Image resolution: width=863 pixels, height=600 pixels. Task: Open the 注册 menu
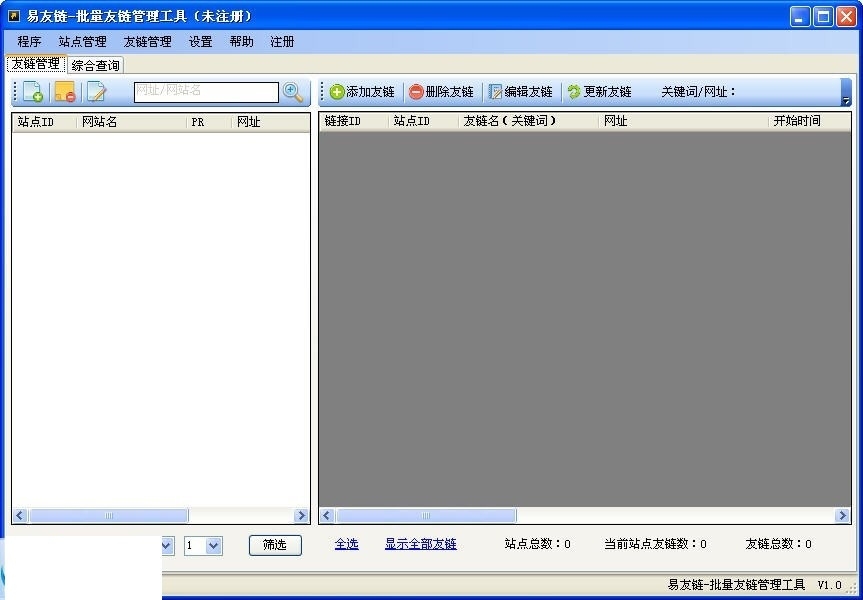point(282,42)
